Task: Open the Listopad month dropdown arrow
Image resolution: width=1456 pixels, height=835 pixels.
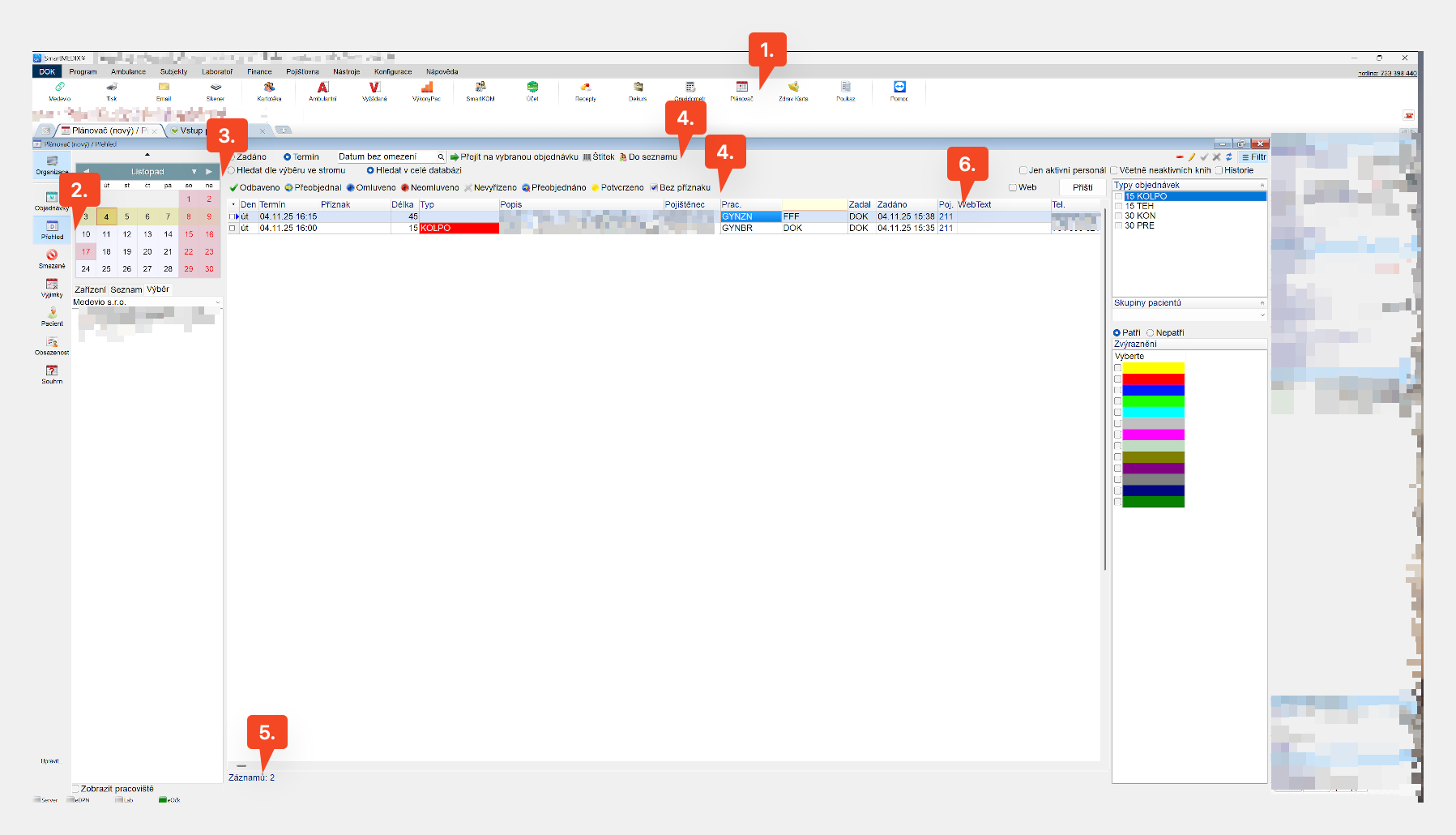Action: pyautogui.click(x=194, y=172)
